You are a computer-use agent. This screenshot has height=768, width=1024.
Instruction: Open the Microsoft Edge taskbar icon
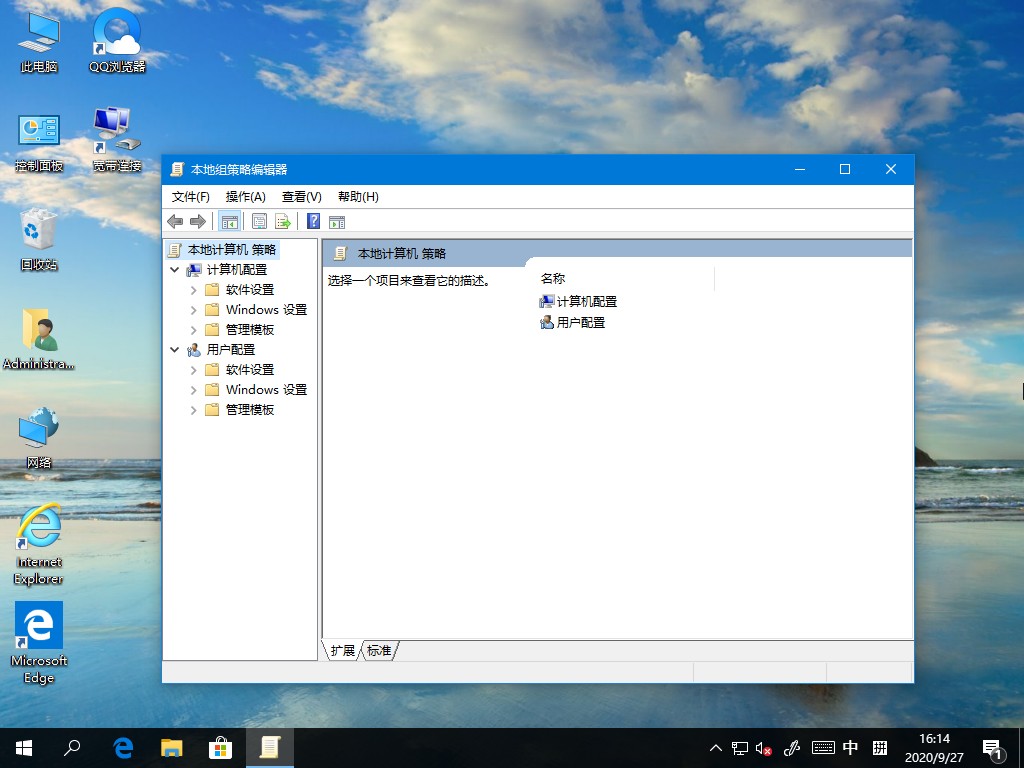click(122, 747)
